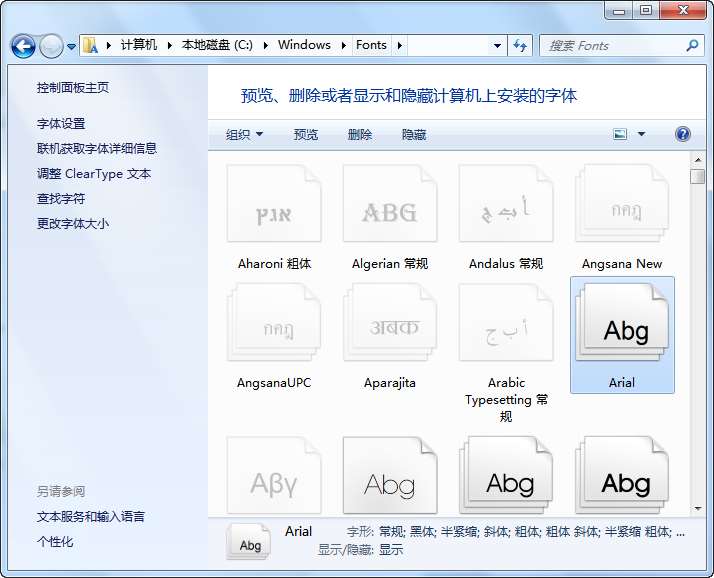
Task: Open the address bar history dropdown
Action: [x=498, y=45]
